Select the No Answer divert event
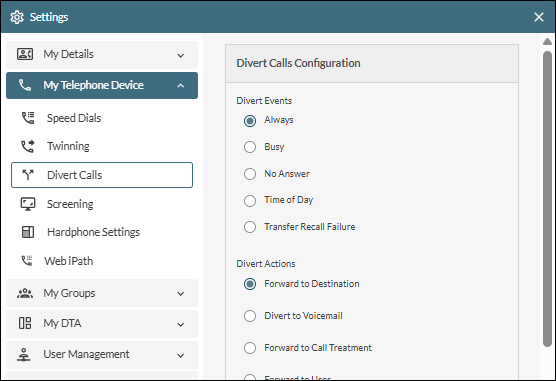 pyautogui.click(x=250, y=174)
